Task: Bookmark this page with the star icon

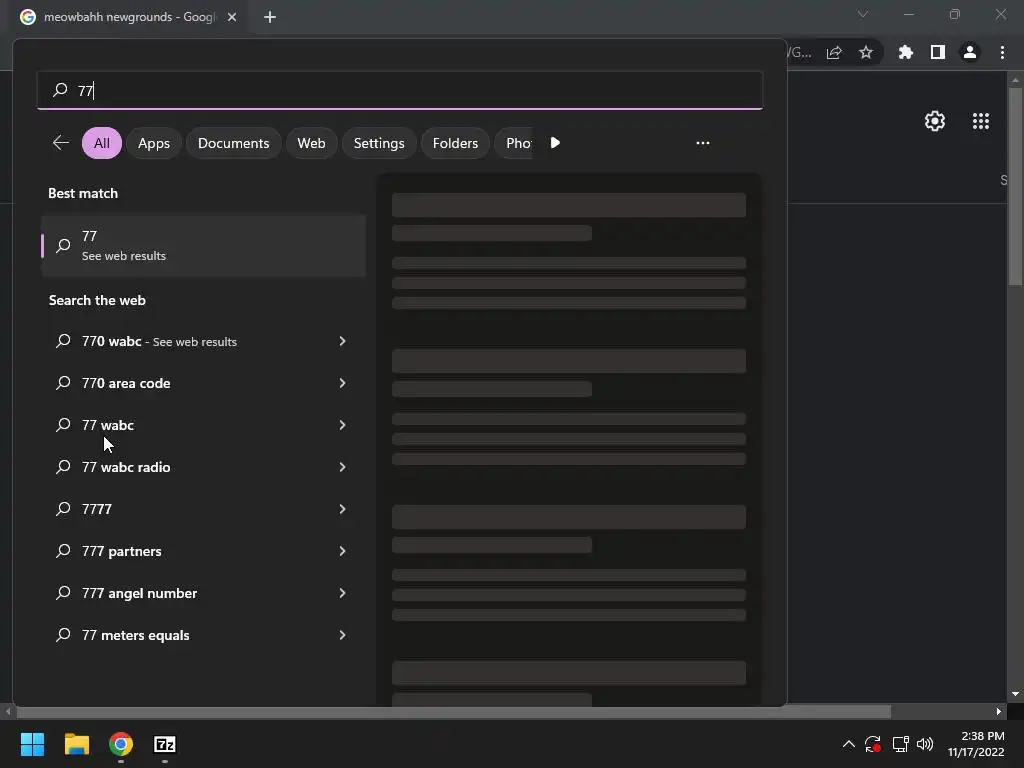Action: (865, 52)
